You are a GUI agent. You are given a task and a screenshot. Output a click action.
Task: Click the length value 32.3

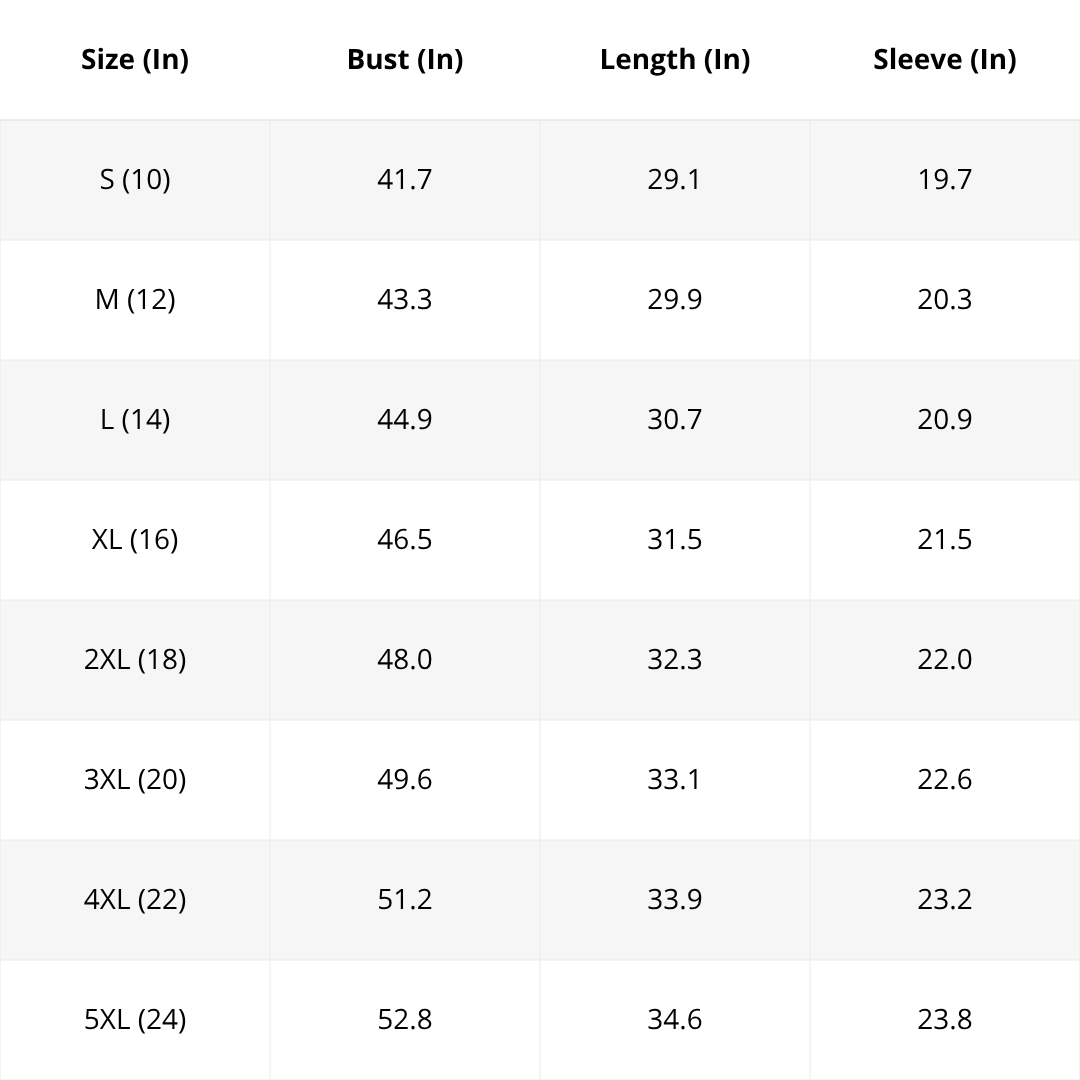(x=675, y=660)
